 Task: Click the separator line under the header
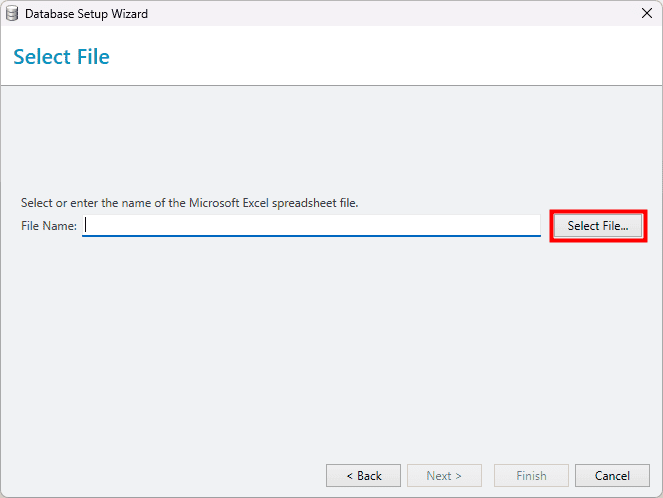point(332,85)
